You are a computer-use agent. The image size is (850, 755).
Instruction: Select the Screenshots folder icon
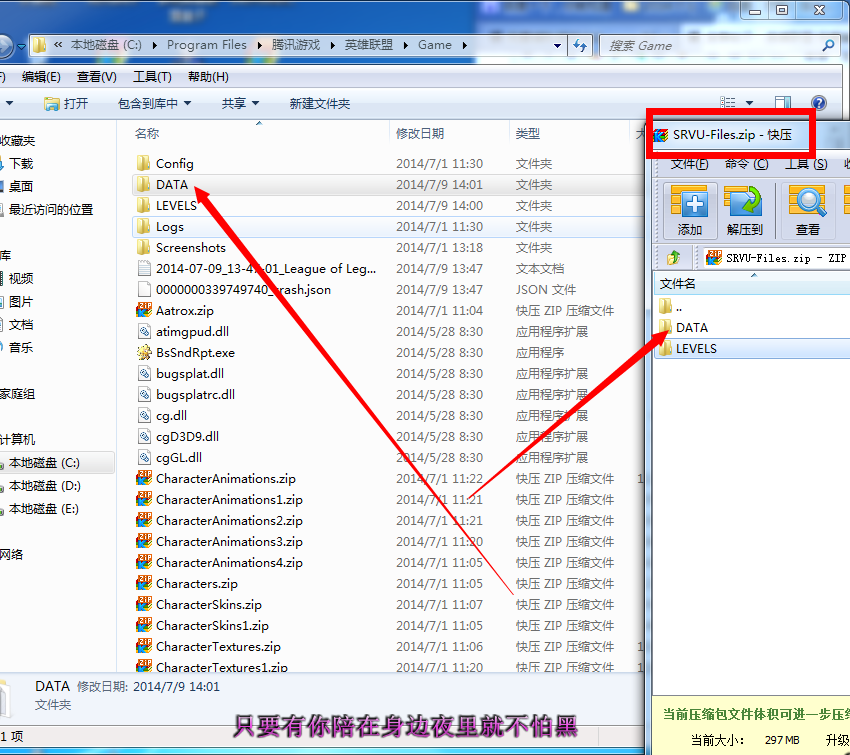point(144,248)
